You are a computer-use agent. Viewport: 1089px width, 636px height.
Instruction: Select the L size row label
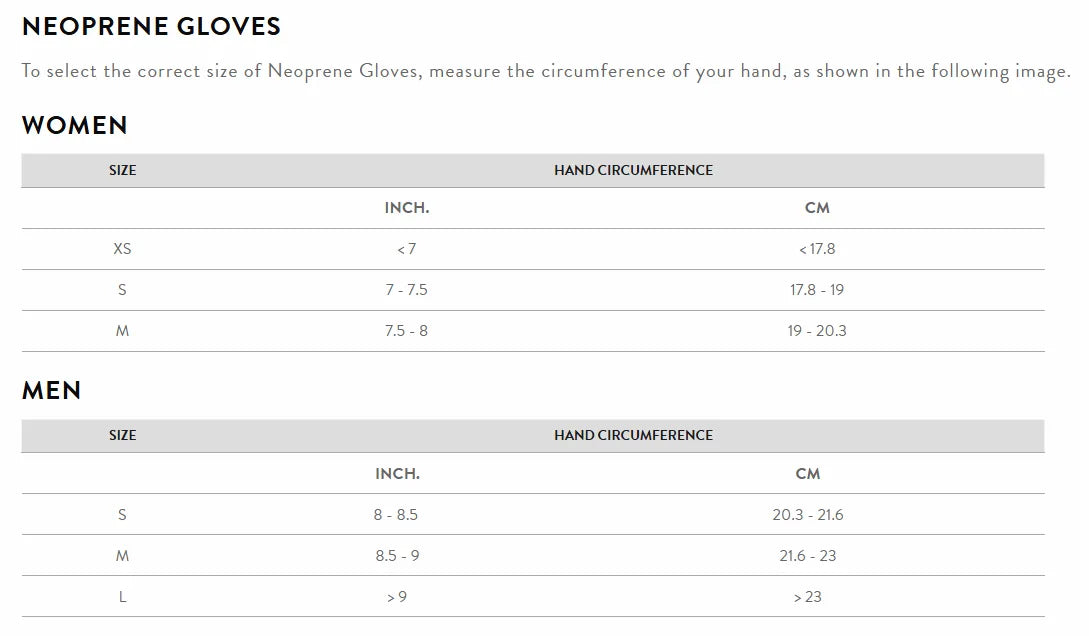tap(122, 597)
